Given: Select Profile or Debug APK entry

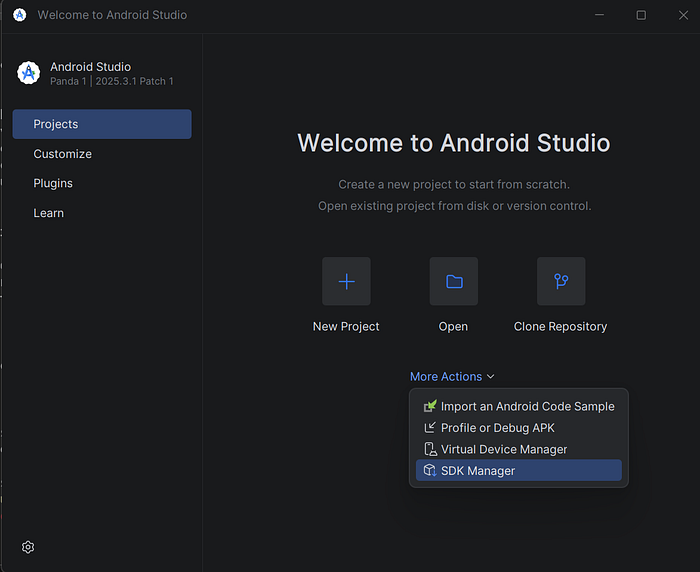Looking at the screenshot, I should tap(519, 427).
